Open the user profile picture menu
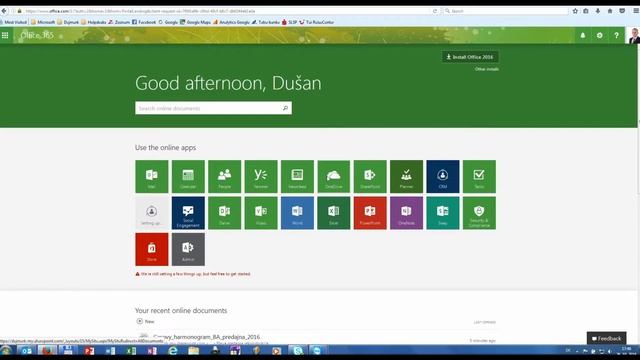 633,36
